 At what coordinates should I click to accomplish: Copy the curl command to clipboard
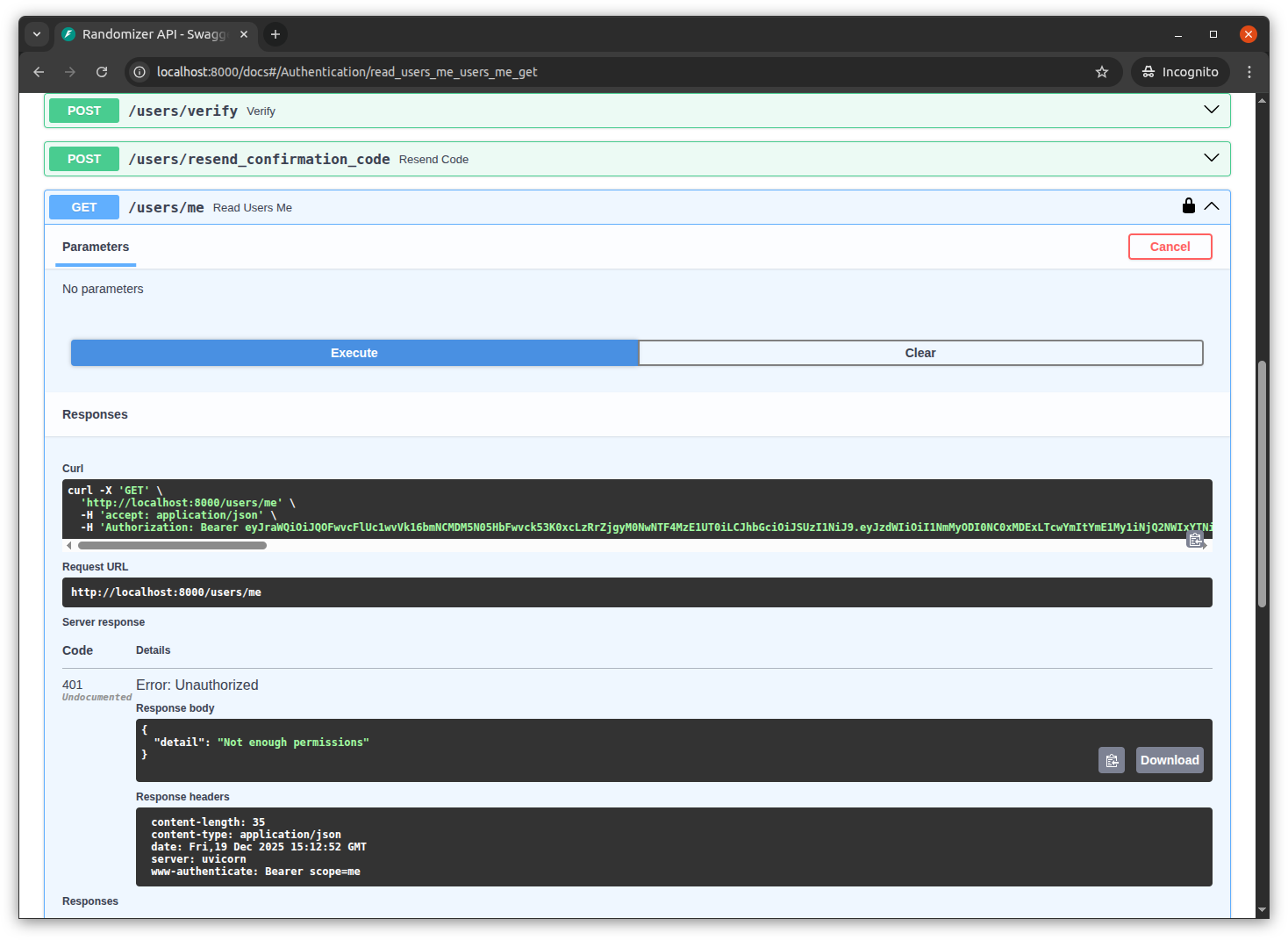[1195, 539]
